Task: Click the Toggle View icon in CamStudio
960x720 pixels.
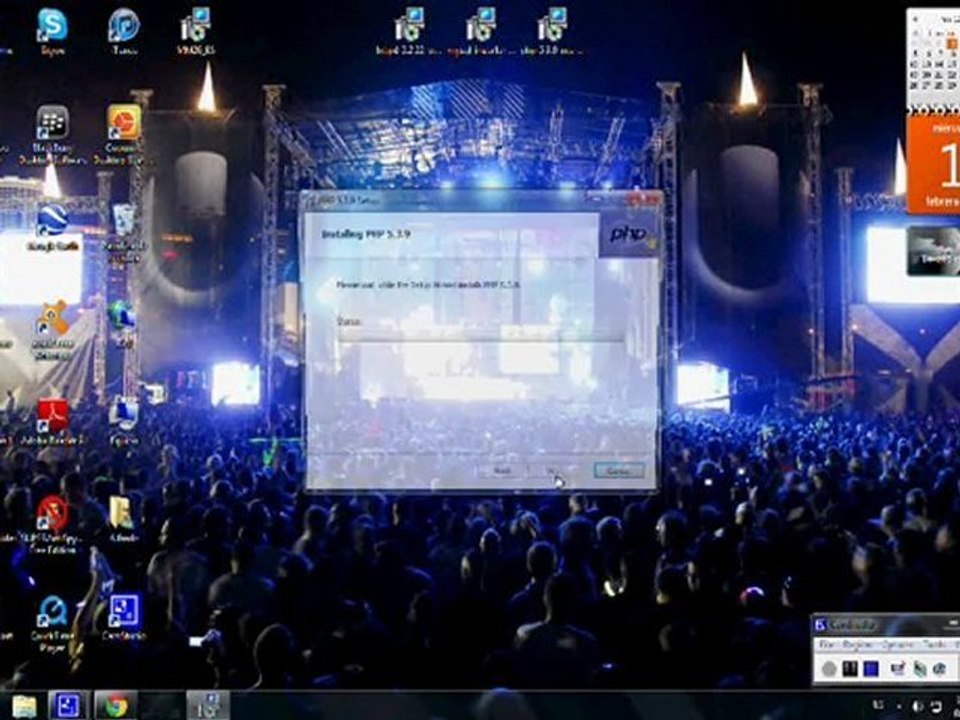Action: [x=898, y=669]
